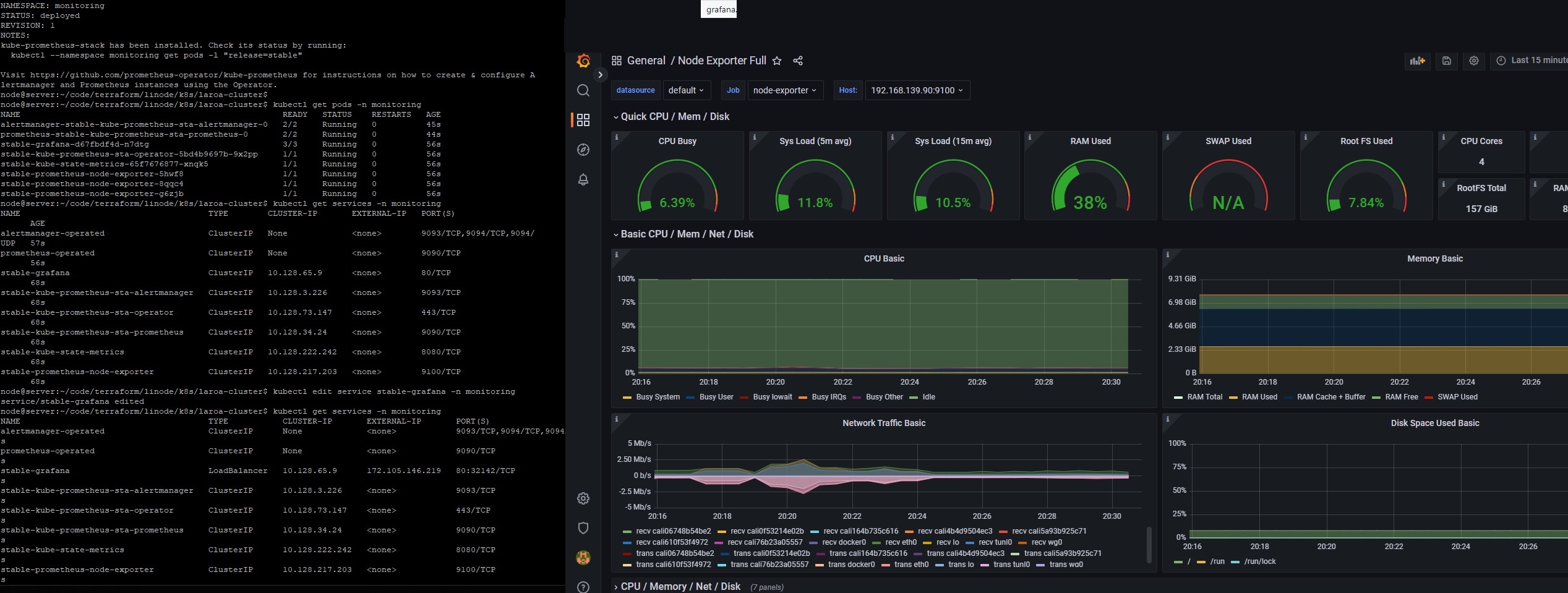This screenshot has width=1568, height=593.
Task: Open the Disk Space Used Basic panel menu
Action: (1435, 423)
